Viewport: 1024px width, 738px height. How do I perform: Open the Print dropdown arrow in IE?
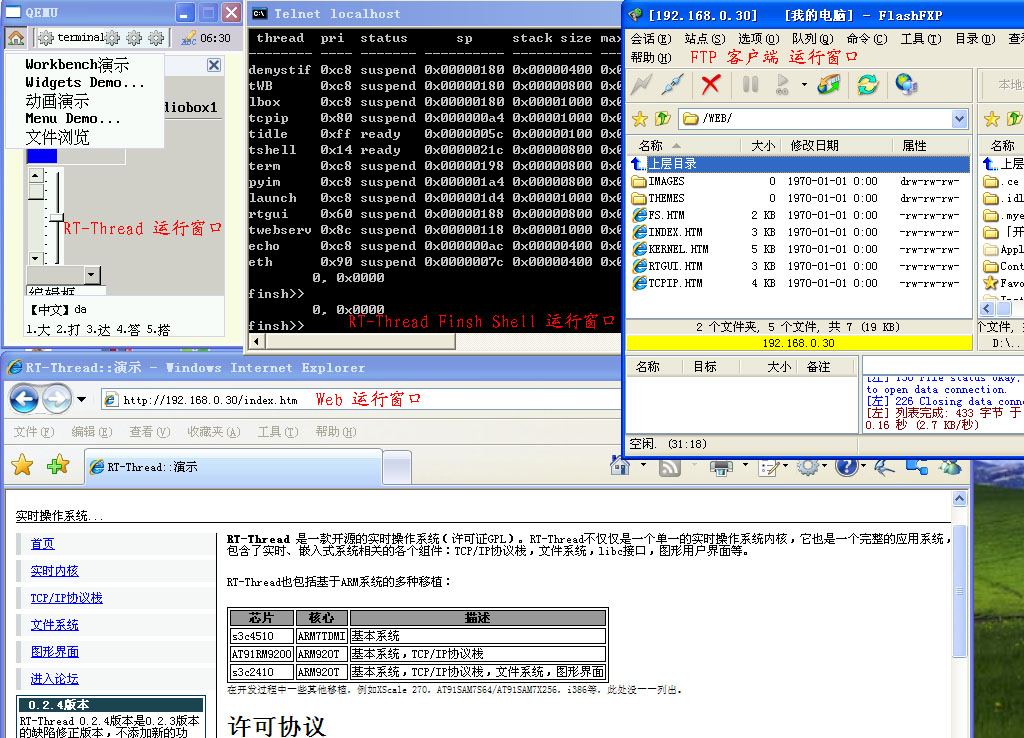[744, 465]
